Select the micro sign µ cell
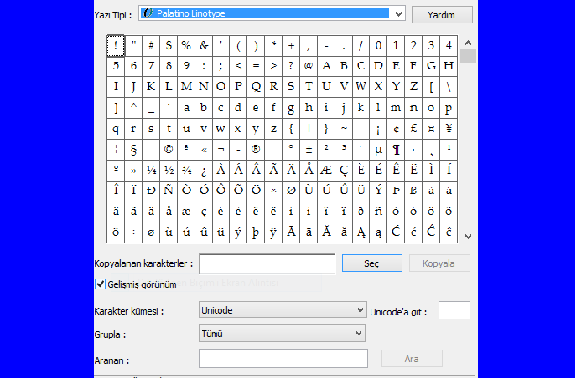The width and height of the screenshot is (575, 378). pyautogui.click(x=379, y=150)
